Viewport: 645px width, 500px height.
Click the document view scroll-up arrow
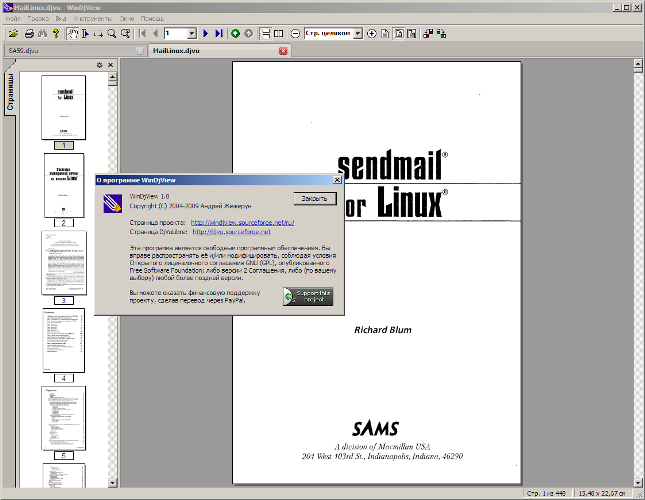(638, 63)
